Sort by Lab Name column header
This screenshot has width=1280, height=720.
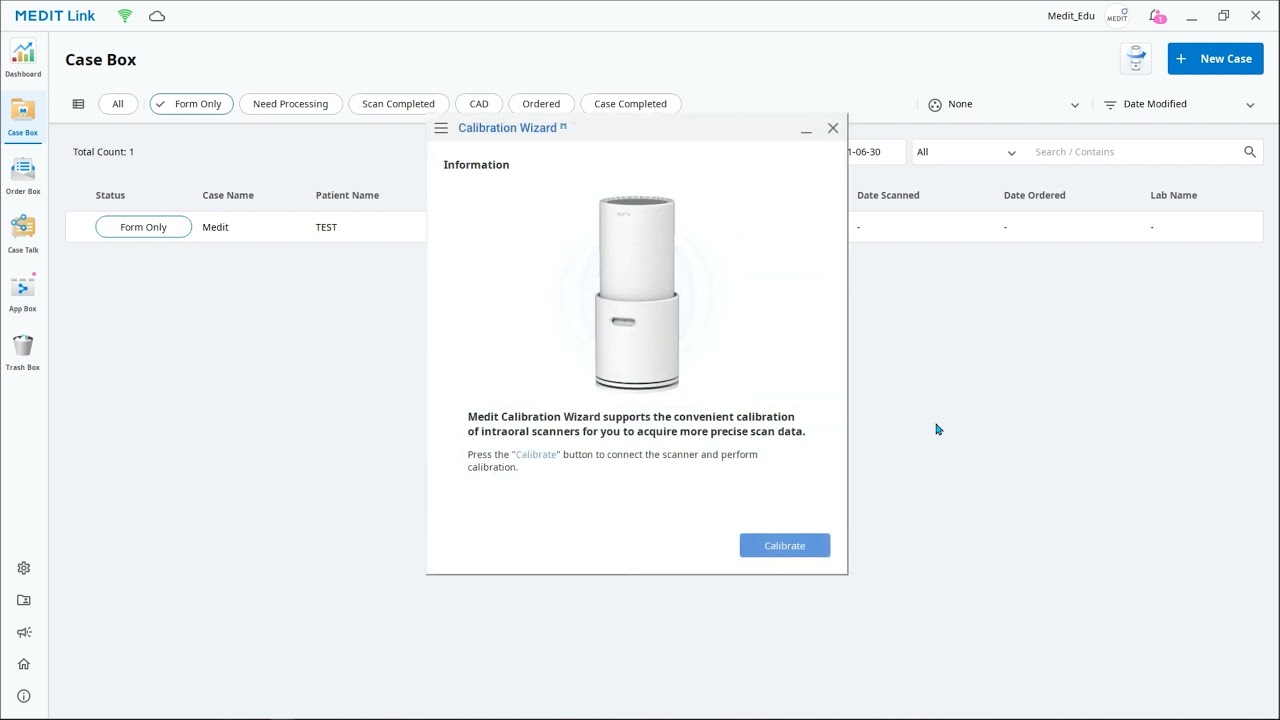tap(1173, 195)
